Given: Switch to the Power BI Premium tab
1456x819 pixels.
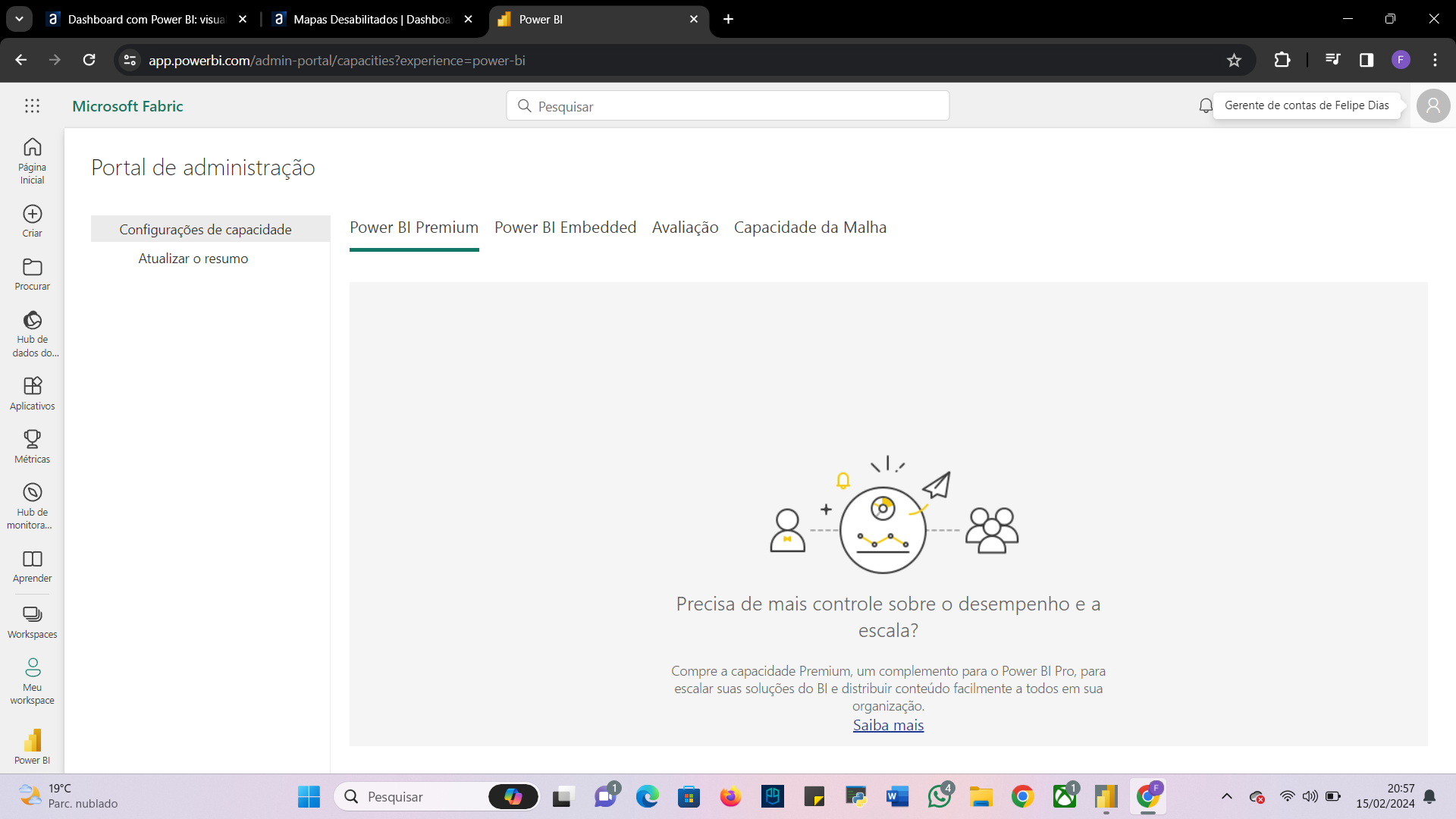Looking at the screenshot, I should coord(414,227).
